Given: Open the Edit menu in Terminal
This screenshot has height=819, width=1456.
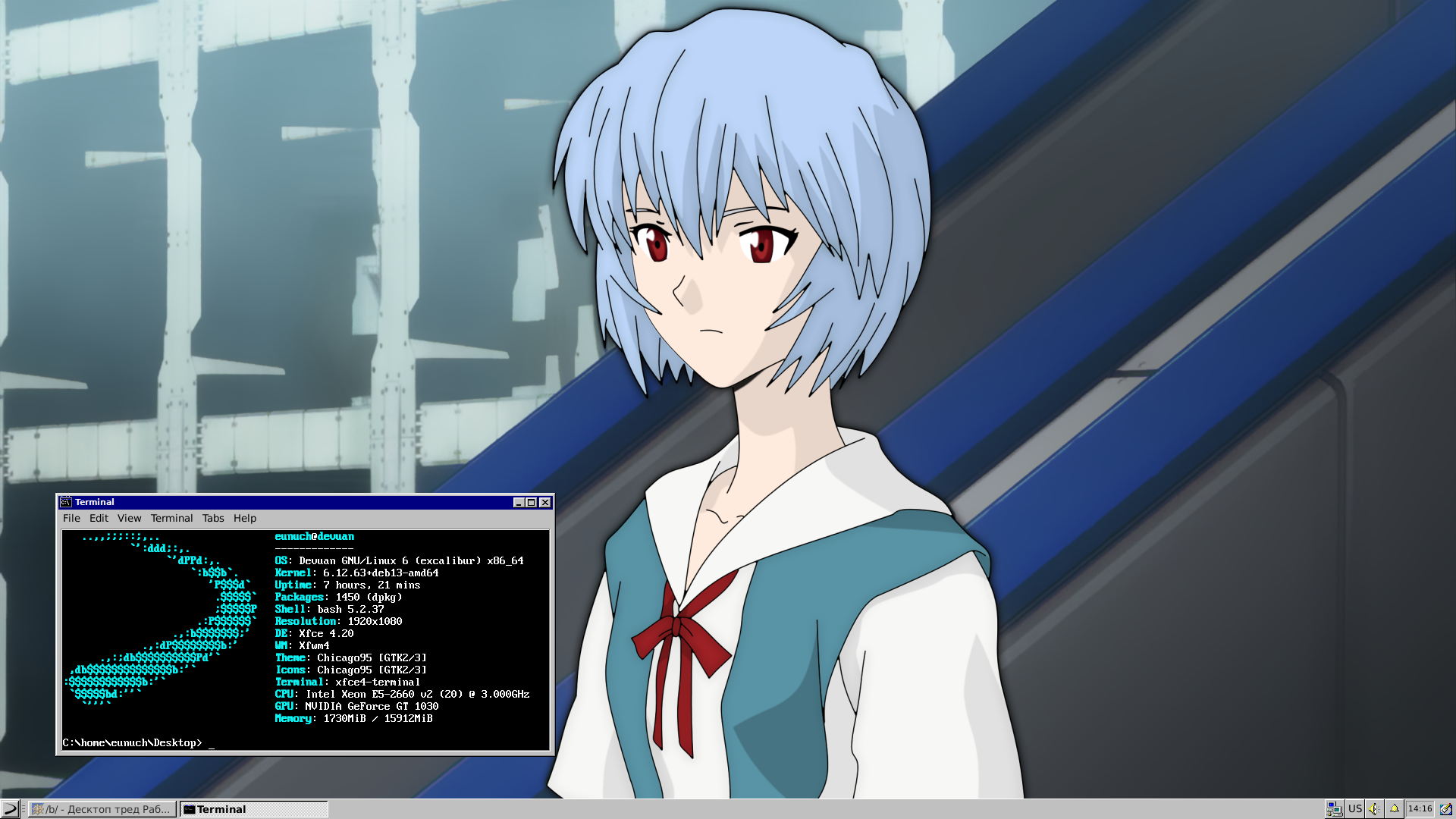Looking at the screenshot, I should click(99, 518).
